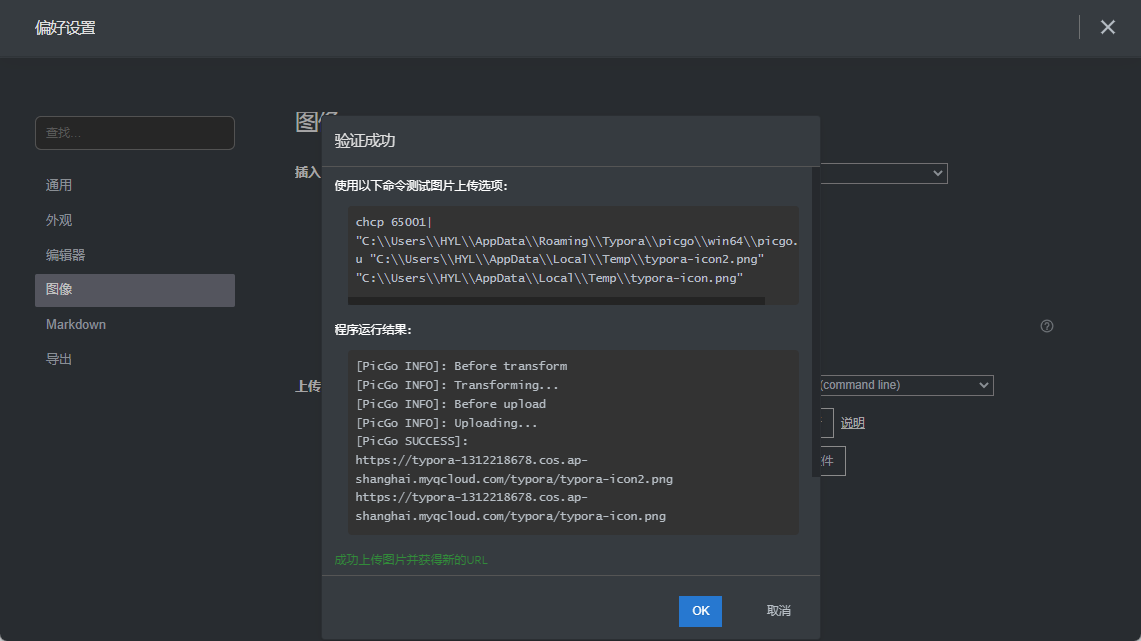The height and width of the screenshot is (641, 1141).
Task: Click the dialog vertical scrollbar
Action: [816, 322]
